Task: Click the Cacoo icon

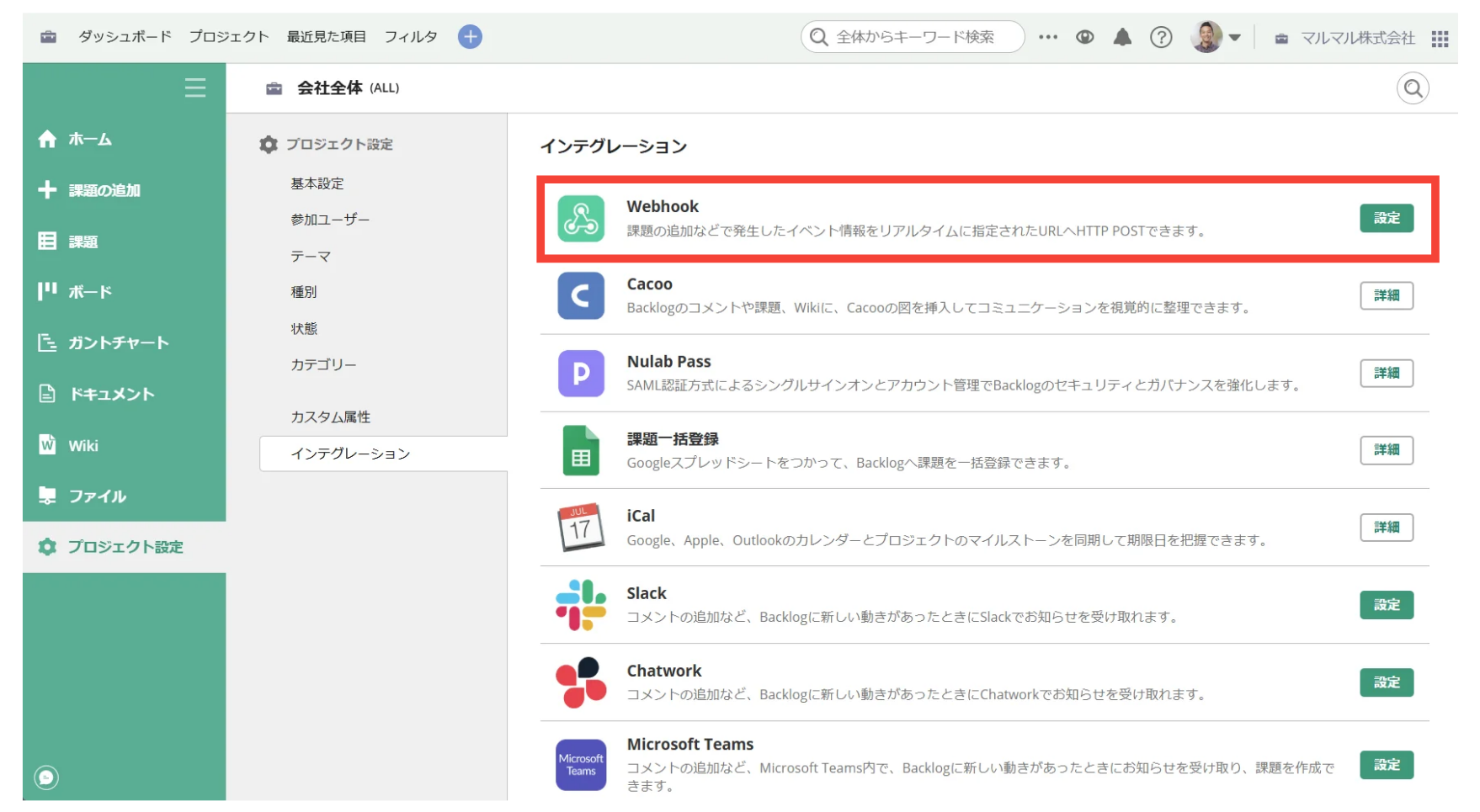Action: (581, 296)
